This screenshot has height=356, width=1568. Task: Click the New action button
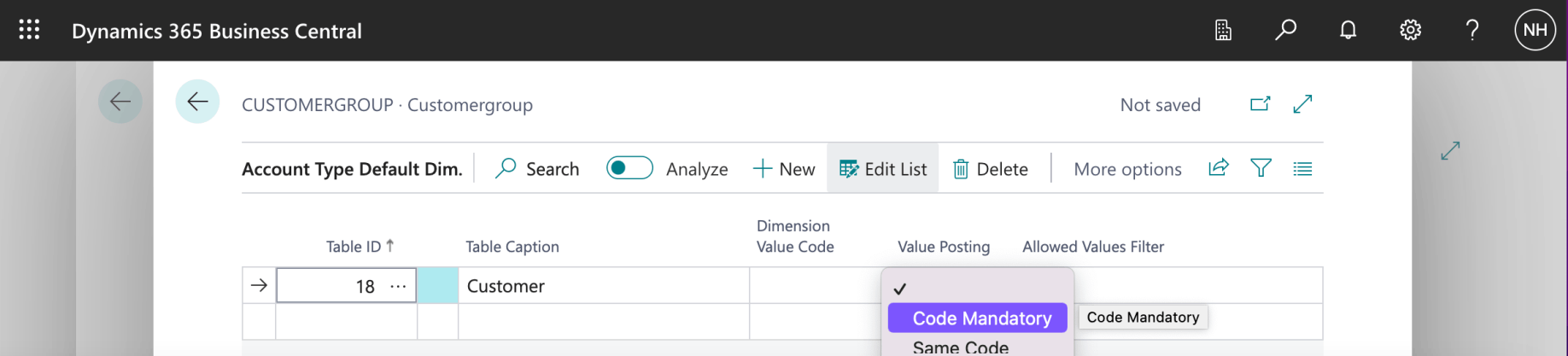pos(784,169)
